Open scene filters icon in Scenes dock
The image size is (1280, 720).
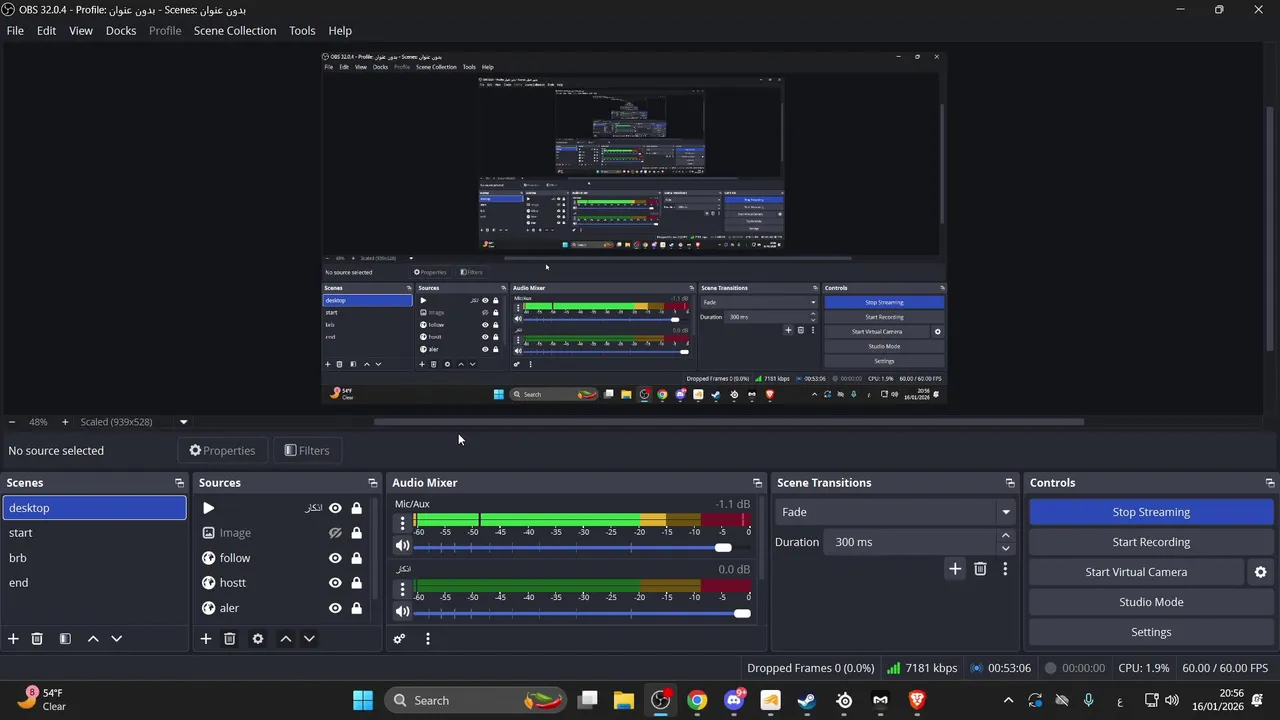tap(65, 639)
